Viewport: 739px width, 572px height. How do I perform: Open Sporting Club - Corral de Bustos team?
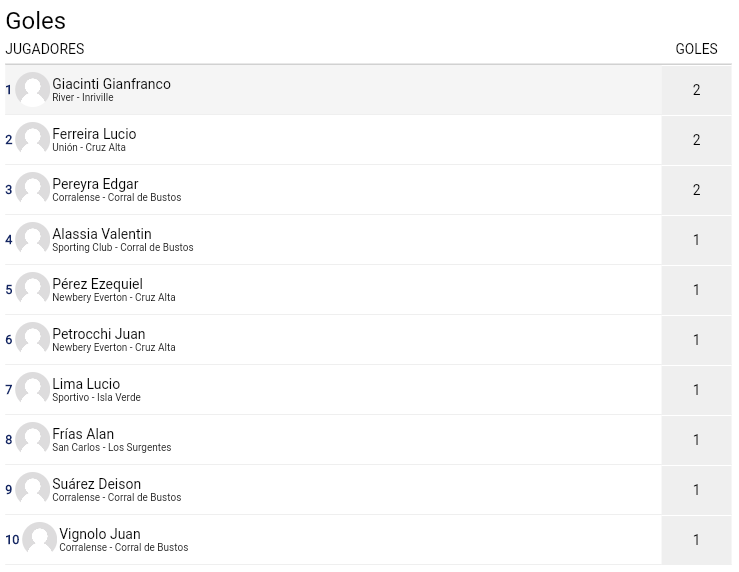pos(123,247)
